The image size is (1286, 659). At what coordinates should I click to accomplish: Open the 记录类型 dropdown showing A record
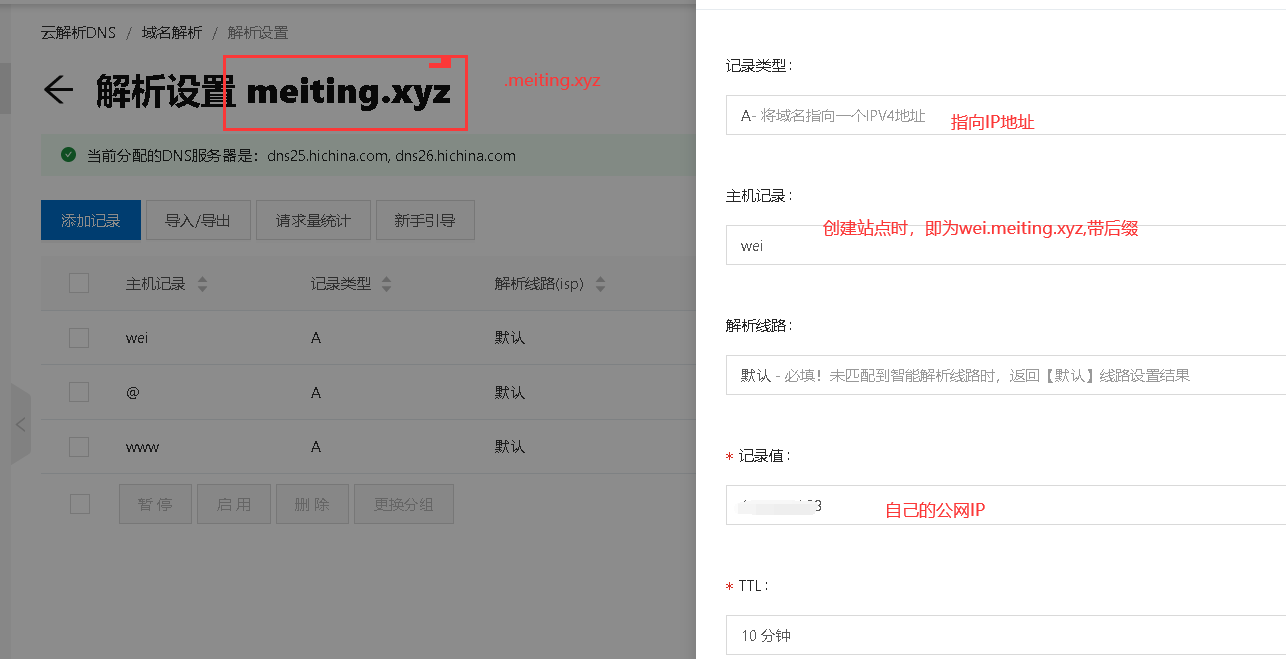pyautogui.click(x=1005, y=115)
